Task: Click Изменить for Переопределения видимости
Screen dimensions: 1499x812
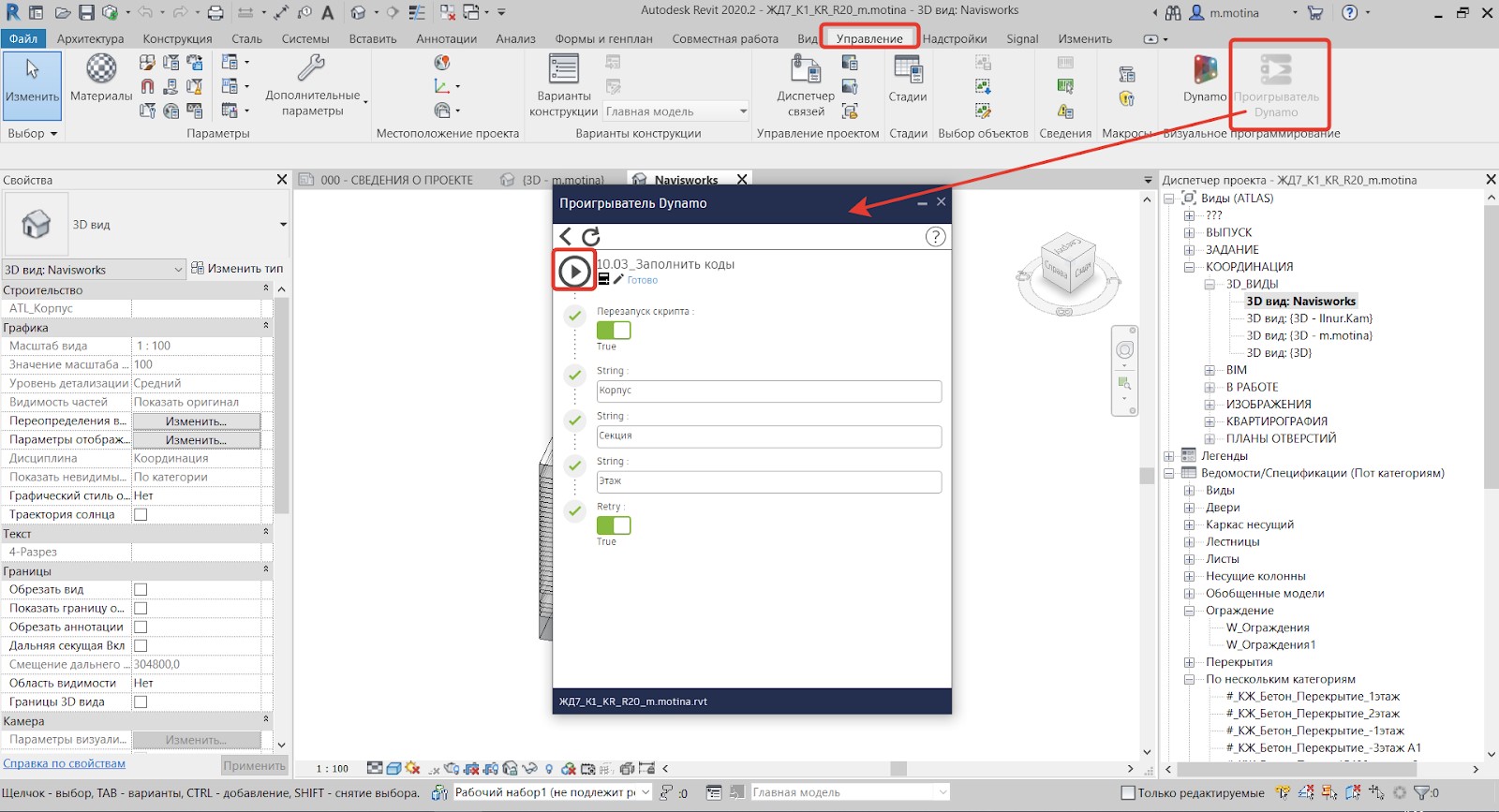Action: click(196, 421)
